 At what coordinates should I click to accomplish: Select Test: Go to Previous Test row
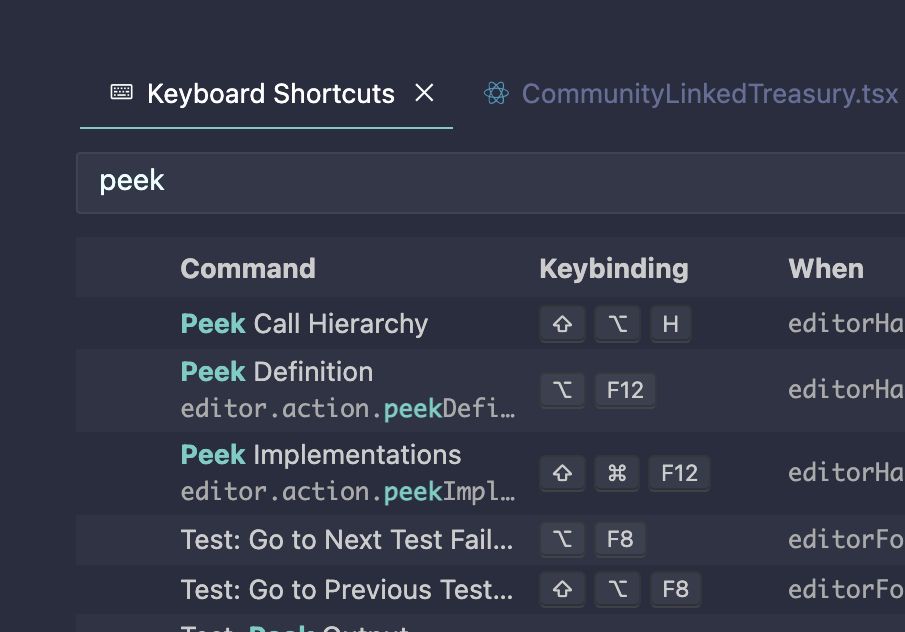point(491,589)
